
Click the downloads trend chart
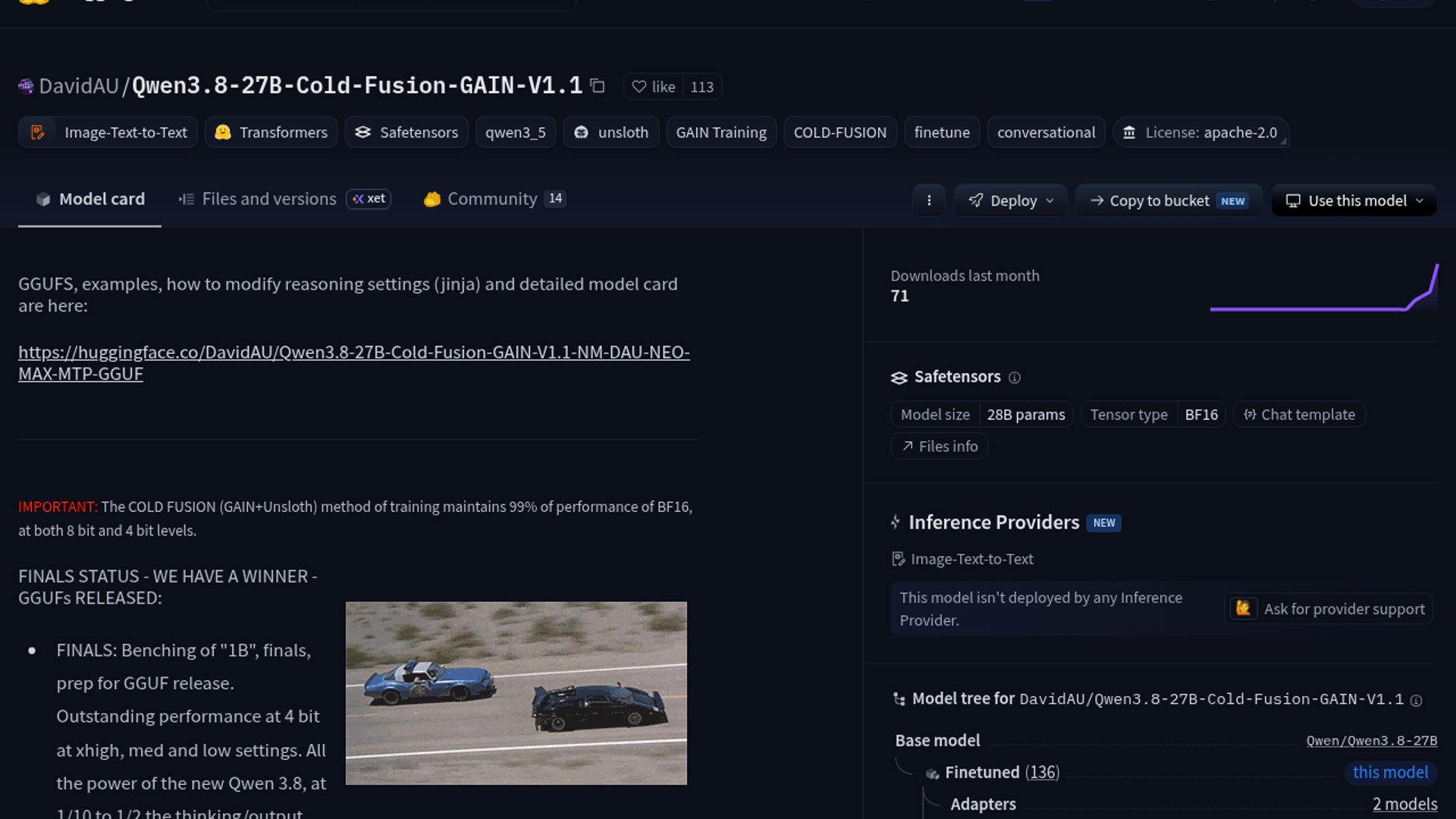coord(1324,287)
